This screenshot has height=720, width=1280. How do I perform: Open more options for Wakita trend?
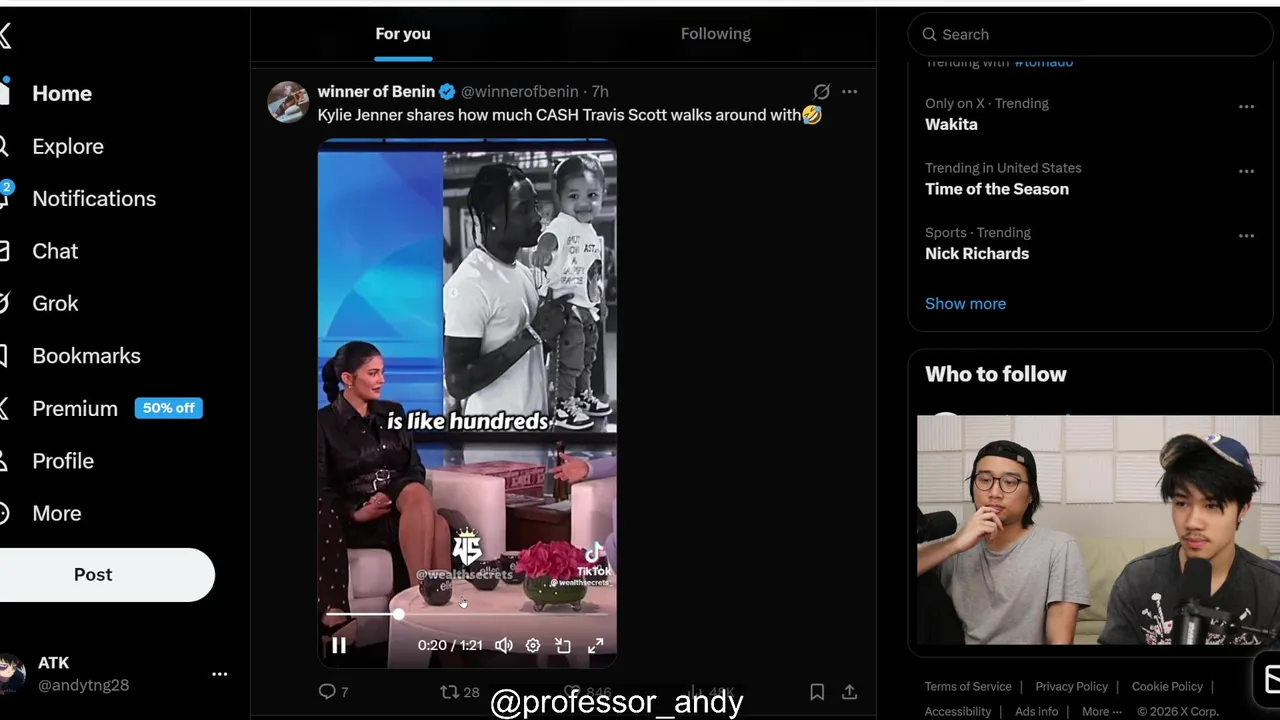1246,107
